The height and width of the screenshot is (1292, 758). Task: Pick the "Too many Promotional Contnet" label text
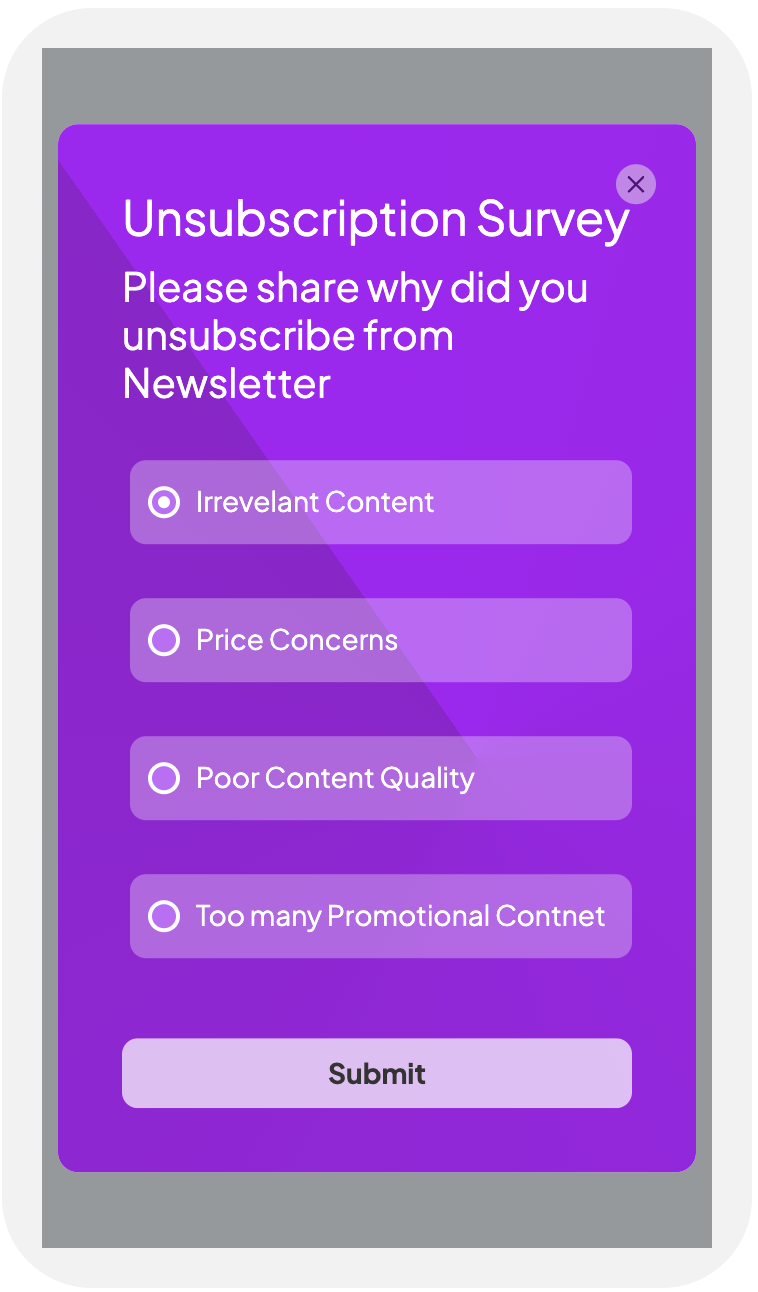click(400, 917)
